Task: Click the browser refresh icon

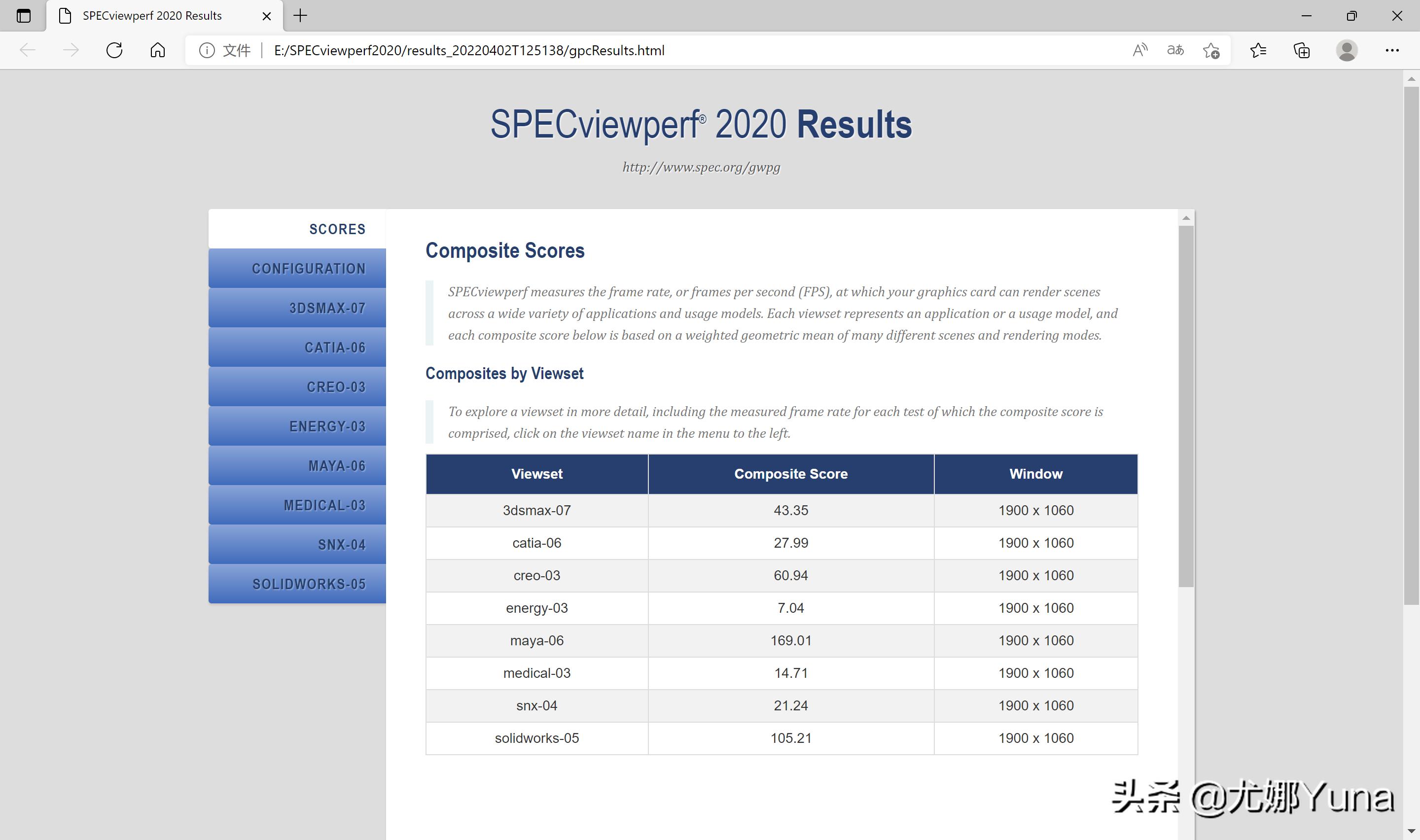Action: click(114, 50)
